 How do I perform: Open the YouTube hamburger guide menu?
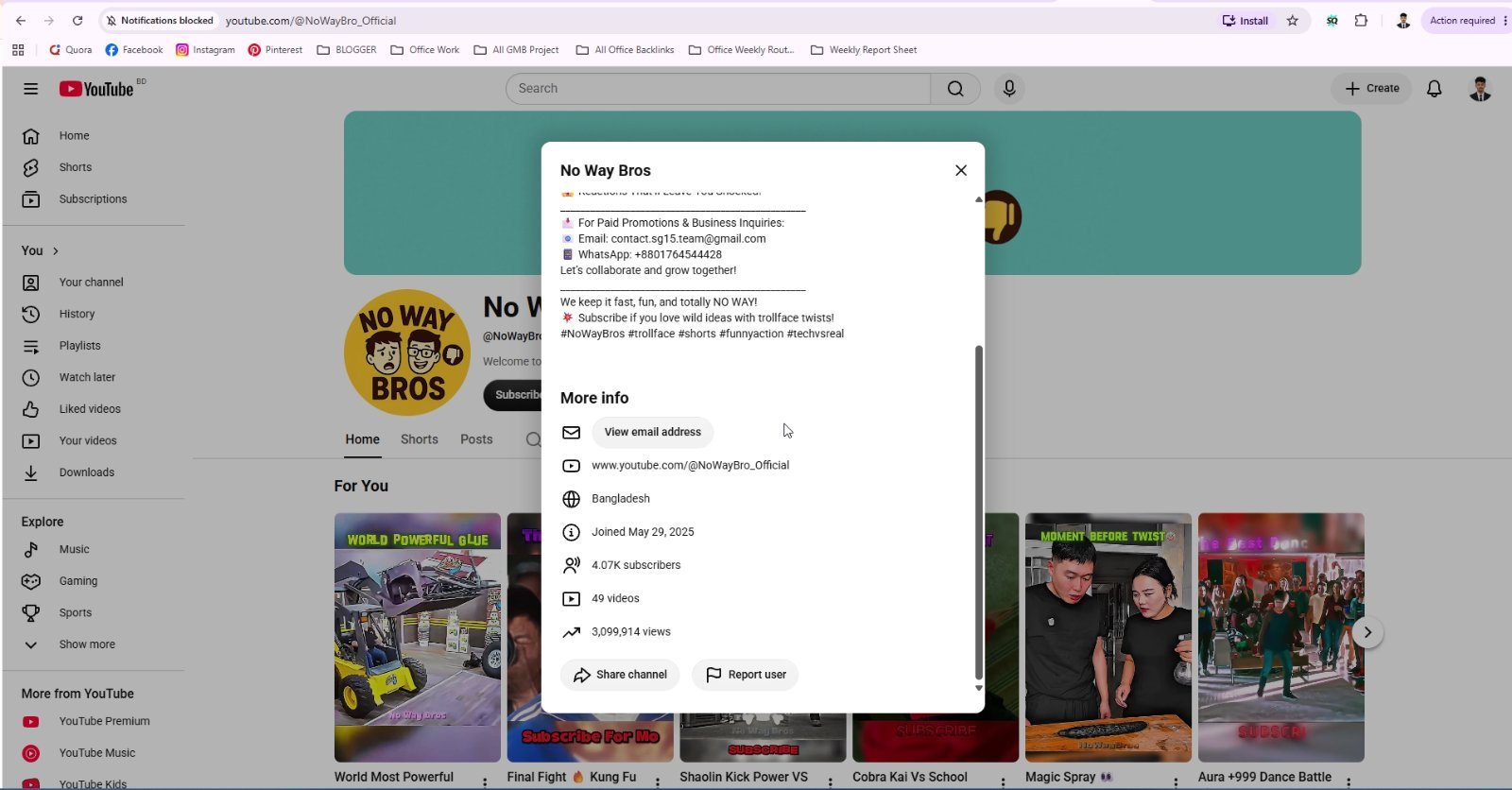point(31,89)
